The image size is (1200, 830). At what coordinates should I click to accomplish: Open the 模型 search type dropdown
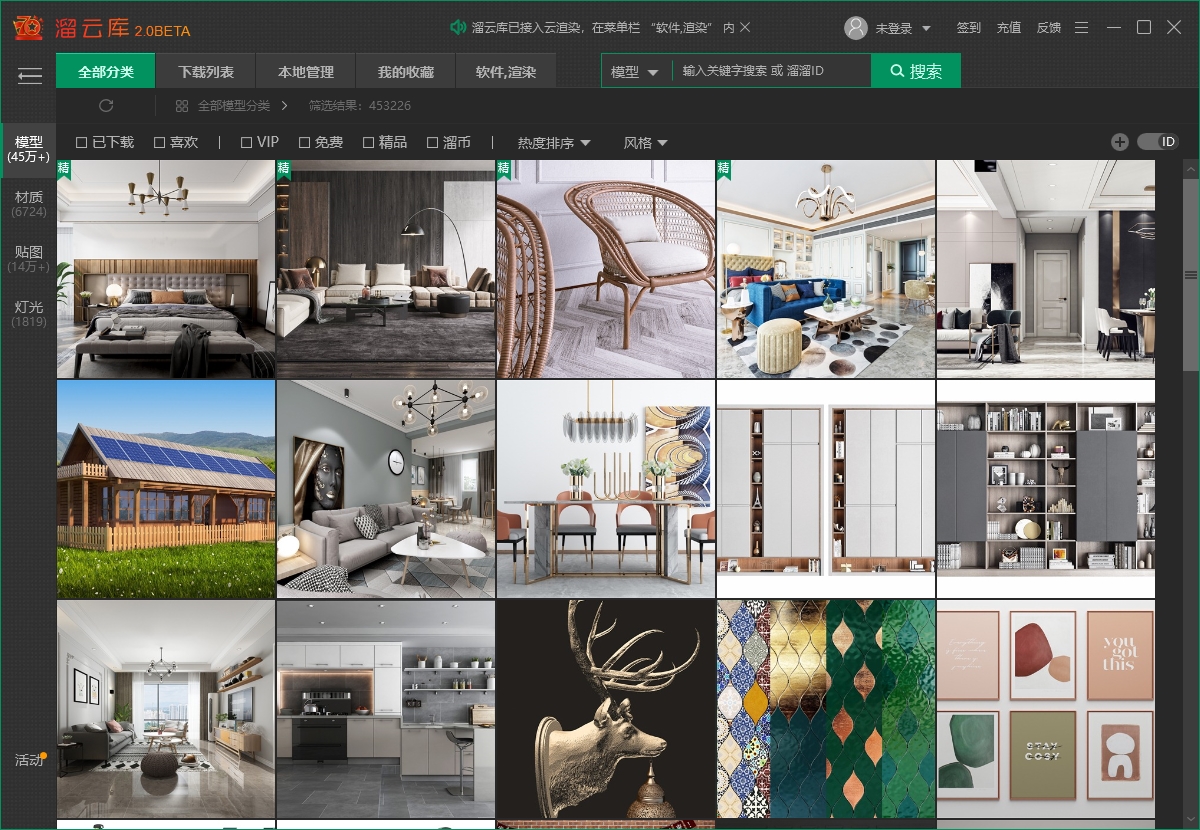pyautogui.click(x=635, y=72)
